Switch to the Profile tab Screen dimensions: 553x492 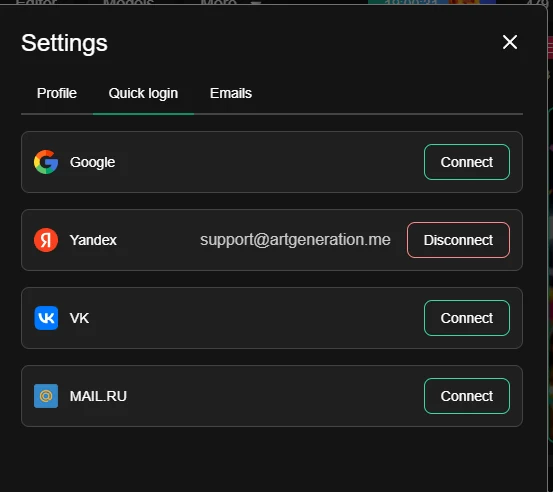coord(57,93)
